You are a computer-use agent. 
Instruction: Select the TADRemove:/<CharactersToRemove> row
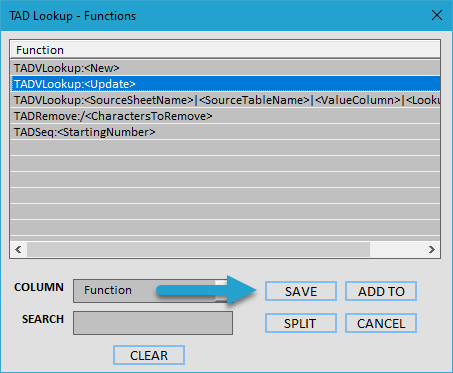tap(225, 116)
